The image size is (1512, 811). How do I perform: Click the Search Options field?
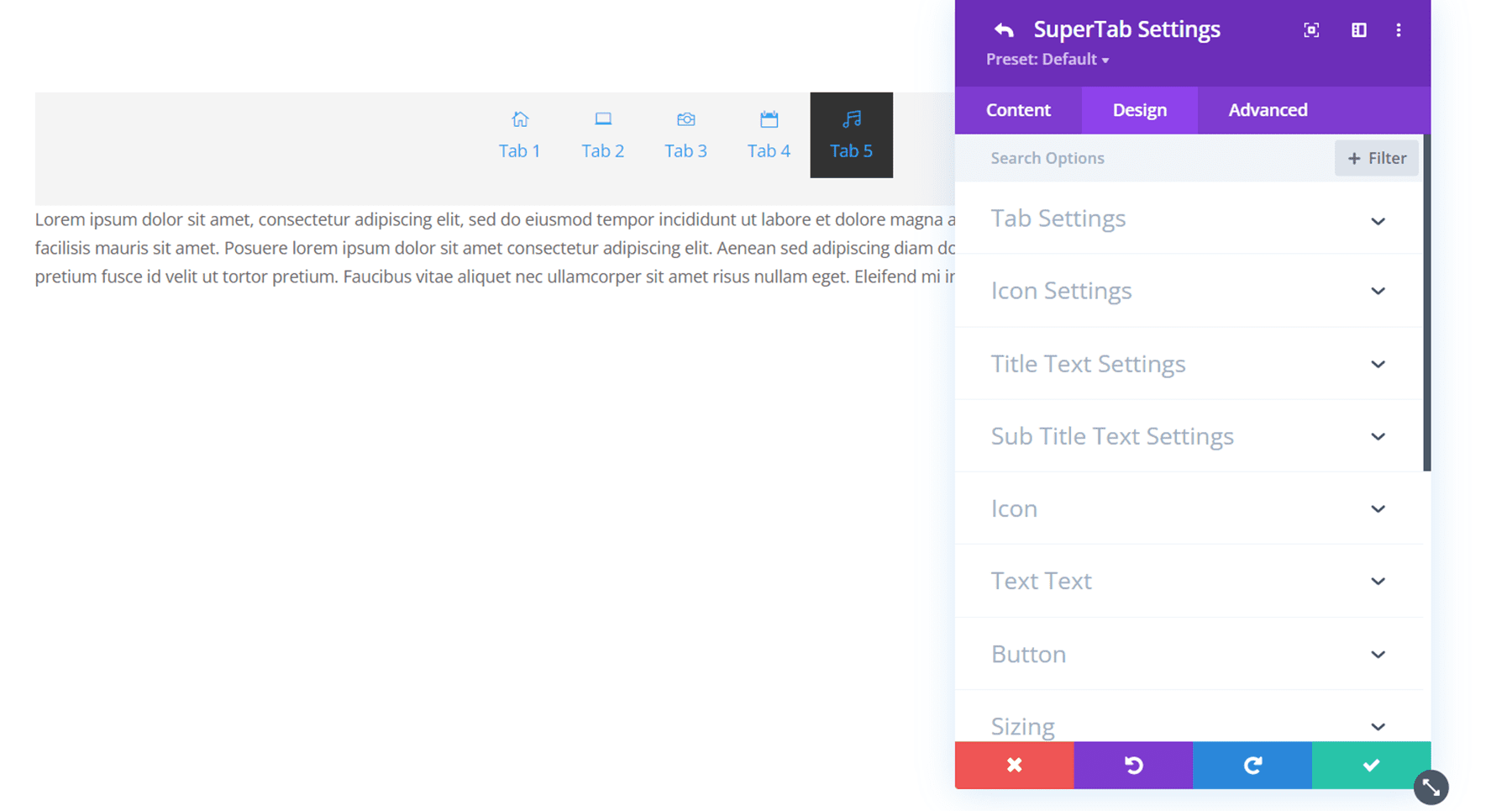[1092, 158]
